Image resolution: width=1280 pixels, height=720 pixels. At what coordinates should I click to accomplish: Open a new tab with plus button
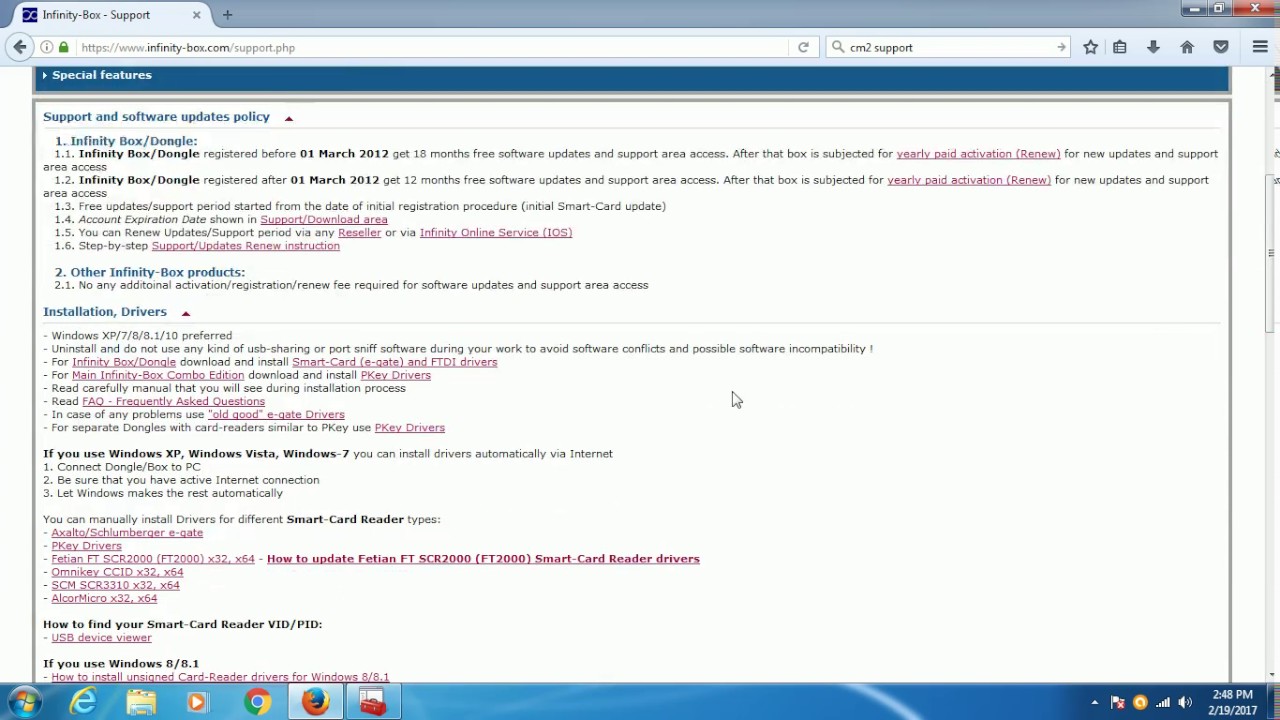click(x=227, y=15)
